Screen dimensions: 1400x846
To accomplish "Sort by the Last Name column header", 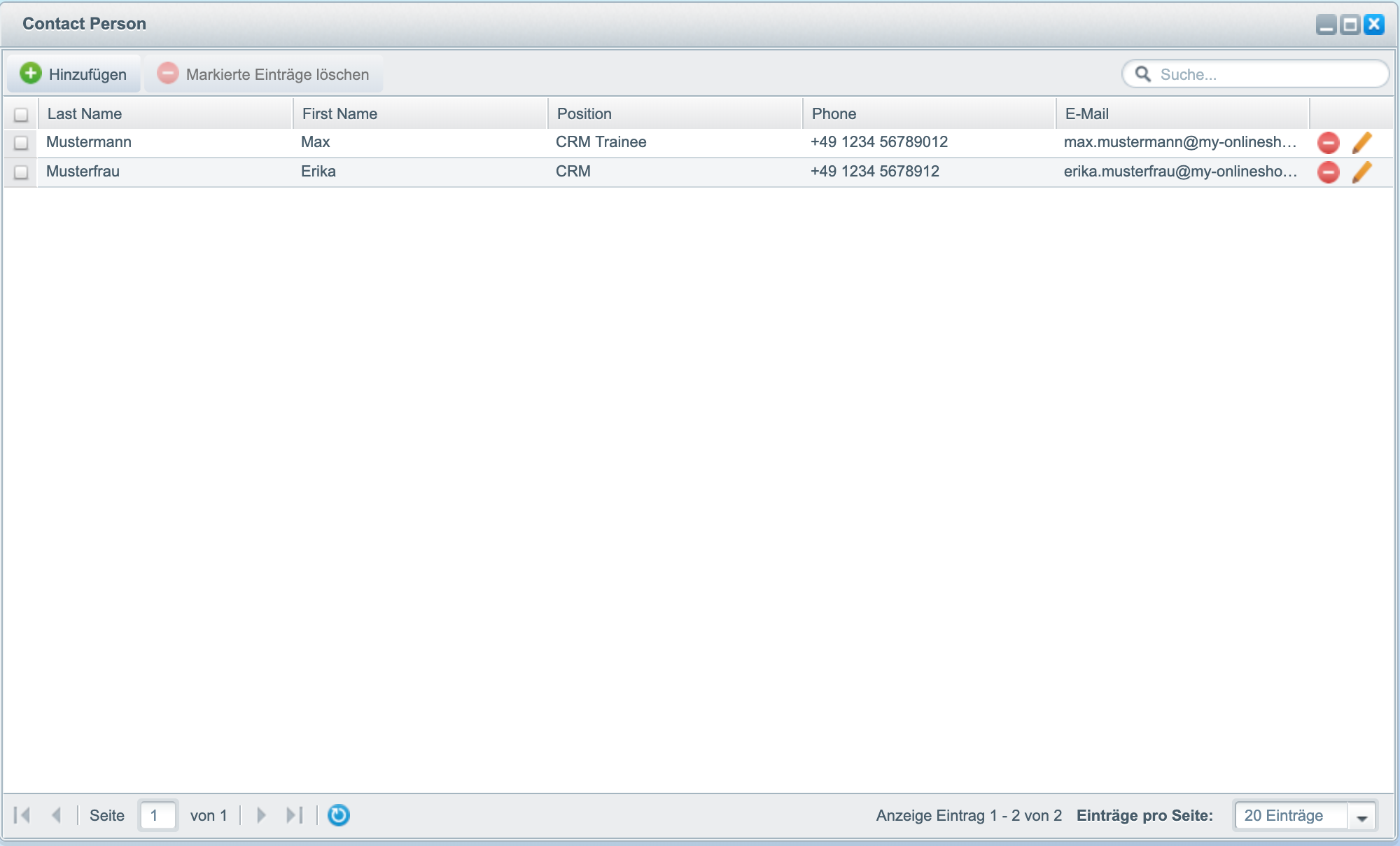I will (165, 113).
